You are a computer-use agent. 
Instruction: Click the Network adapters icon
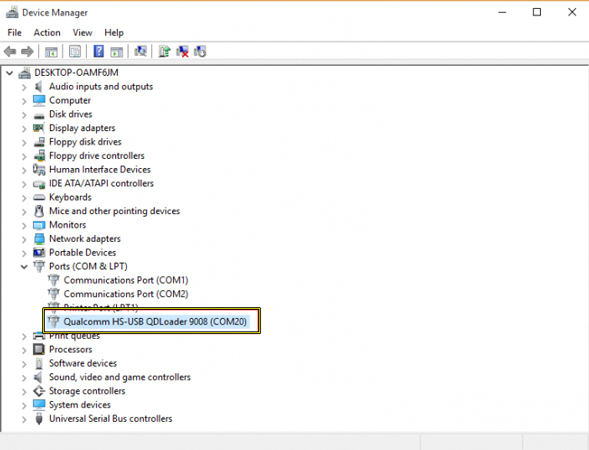(x=39, y=239)
